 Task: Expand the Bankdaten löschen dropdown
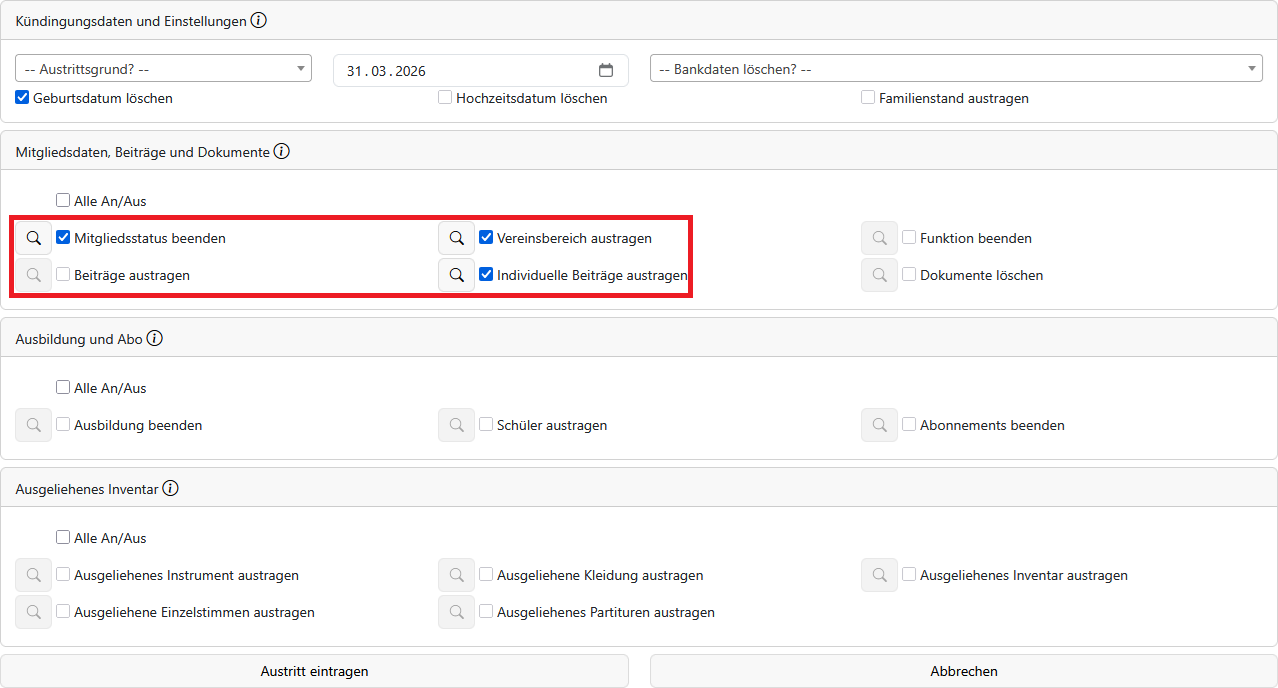pyautogui.click(x=955, y=69)
